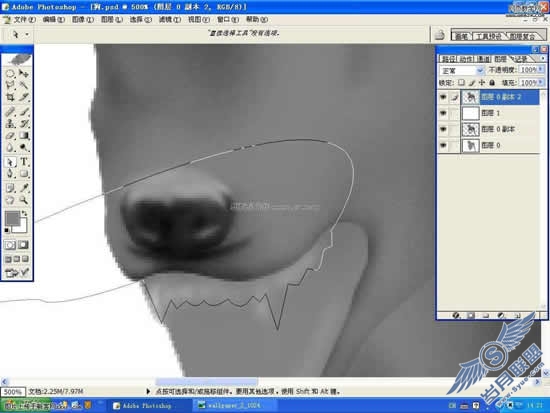Open the layers palette options menu arrow
Image resolution: width=550 pixels, height=413 pixels.
point(543,58)
